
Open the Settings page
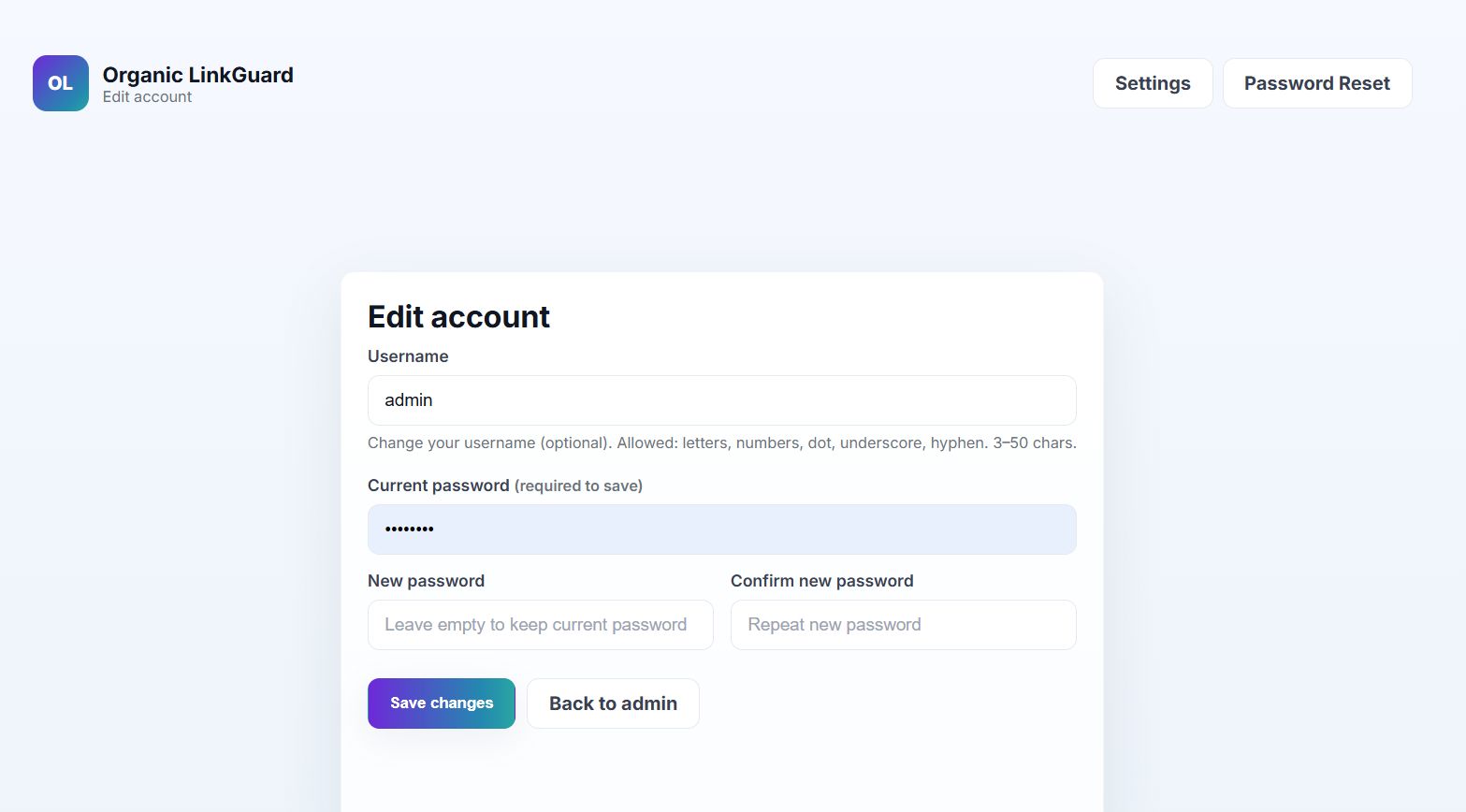click(x=1152, y=83)
